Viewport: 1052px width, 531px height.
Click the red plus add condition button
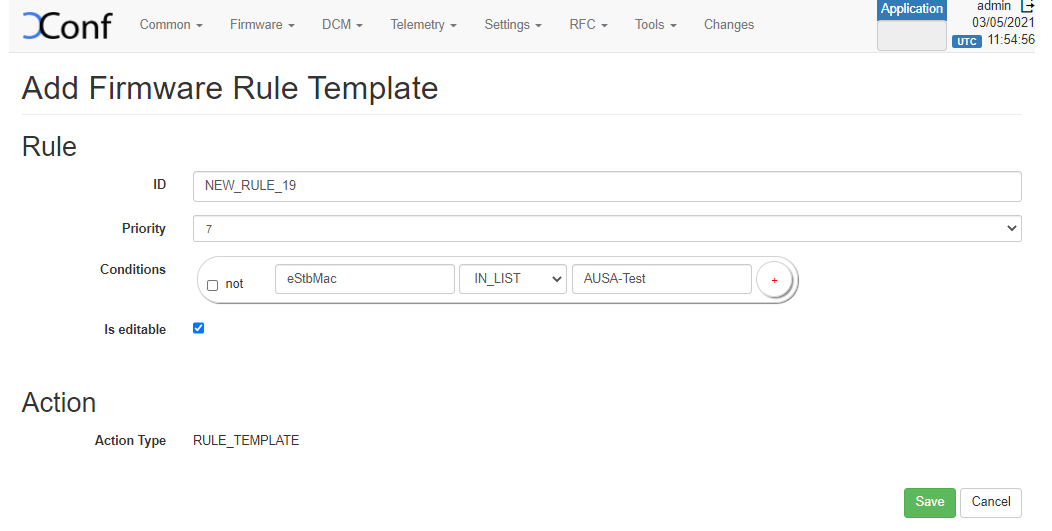(774, 280)
